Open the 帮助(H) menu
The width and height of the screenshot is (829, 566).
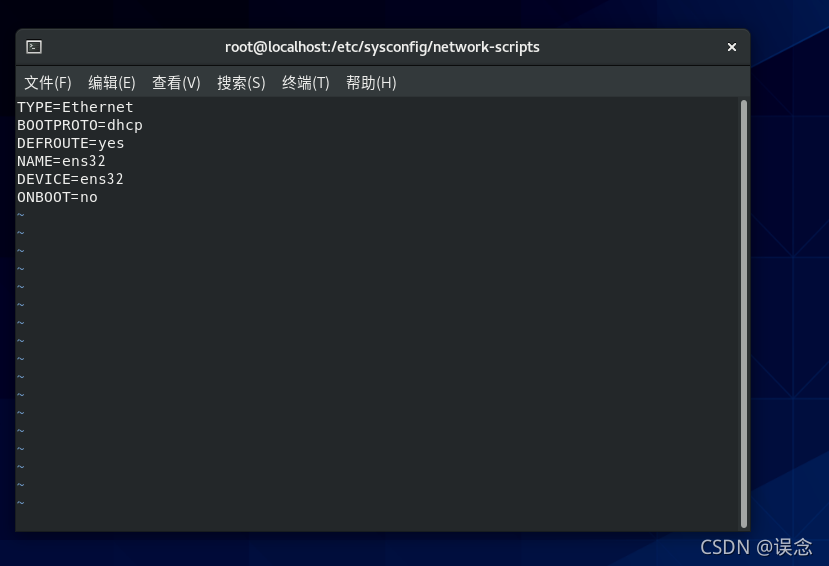(371, 82)
